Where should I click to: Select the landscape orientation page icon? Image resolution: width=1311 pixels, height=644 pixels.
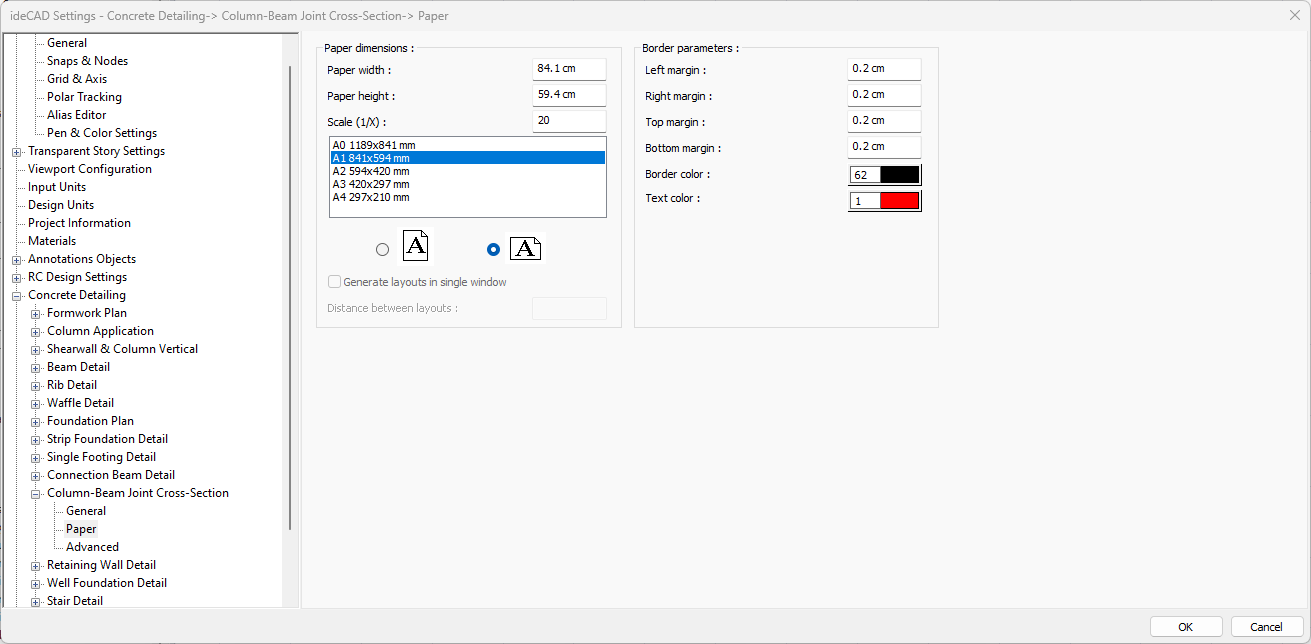[525, 249]
